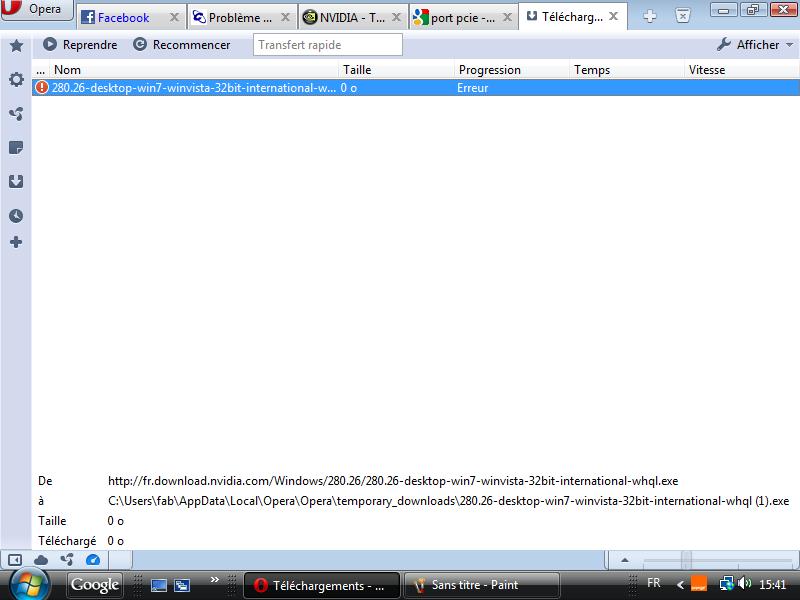Open the Notes panel in sidebar
800x600 pixels.
pyautogui.click(x=16, y=148)
